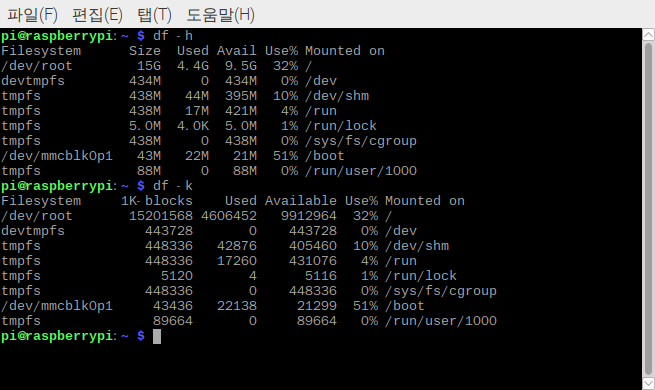
Task: Click the 'df -k' command text
Action: pos(173,186)
